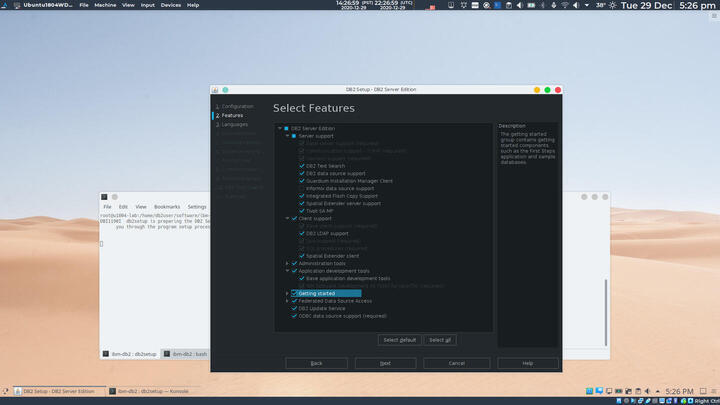Click the Java icon in DB2 Setup title bar
This screenshot has height=405, width=720.
tap(215, 90)
